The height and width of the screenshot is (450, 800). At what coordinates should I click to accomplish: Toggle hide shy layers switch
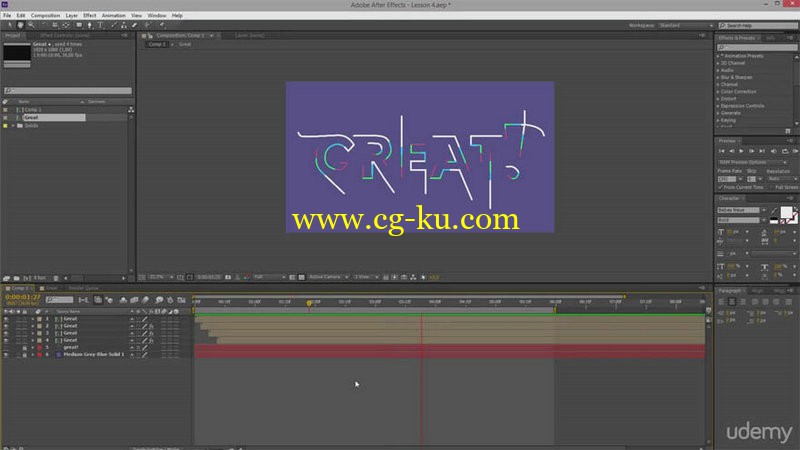click(x=123, y=300)
